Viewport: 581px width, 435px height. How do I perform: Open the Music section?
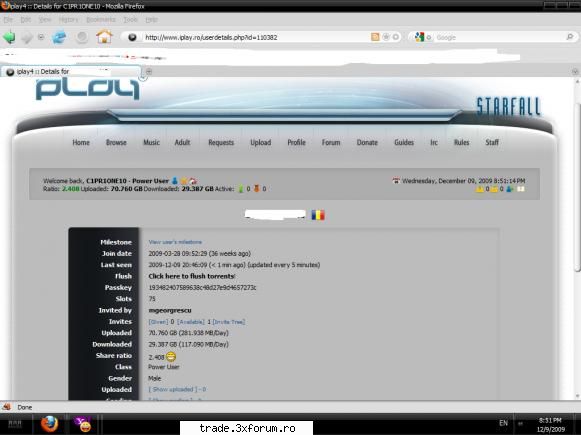(152, 142)
